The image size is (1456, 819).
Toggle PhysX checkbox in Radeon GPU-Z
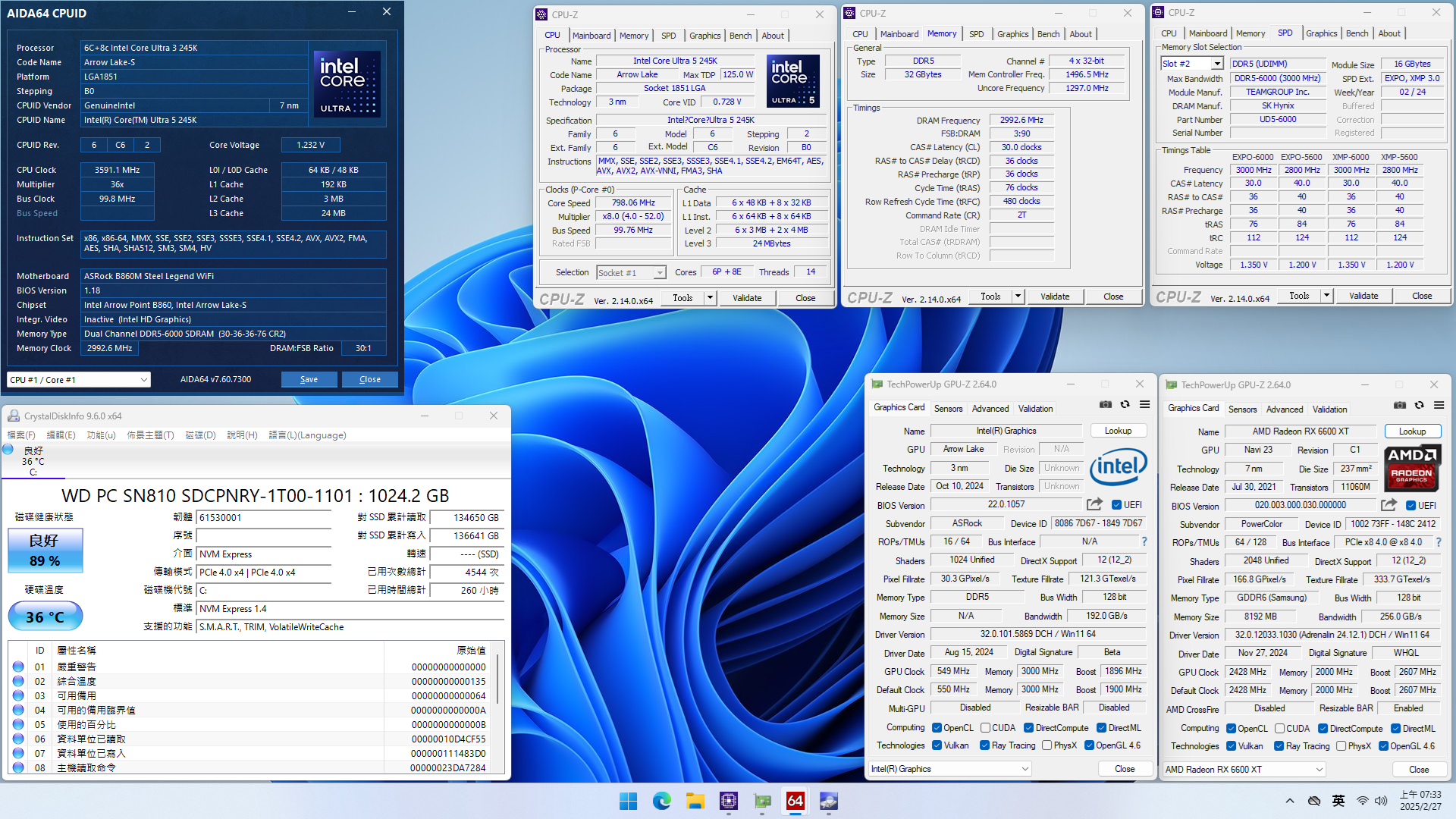(x=1341, y=746)
